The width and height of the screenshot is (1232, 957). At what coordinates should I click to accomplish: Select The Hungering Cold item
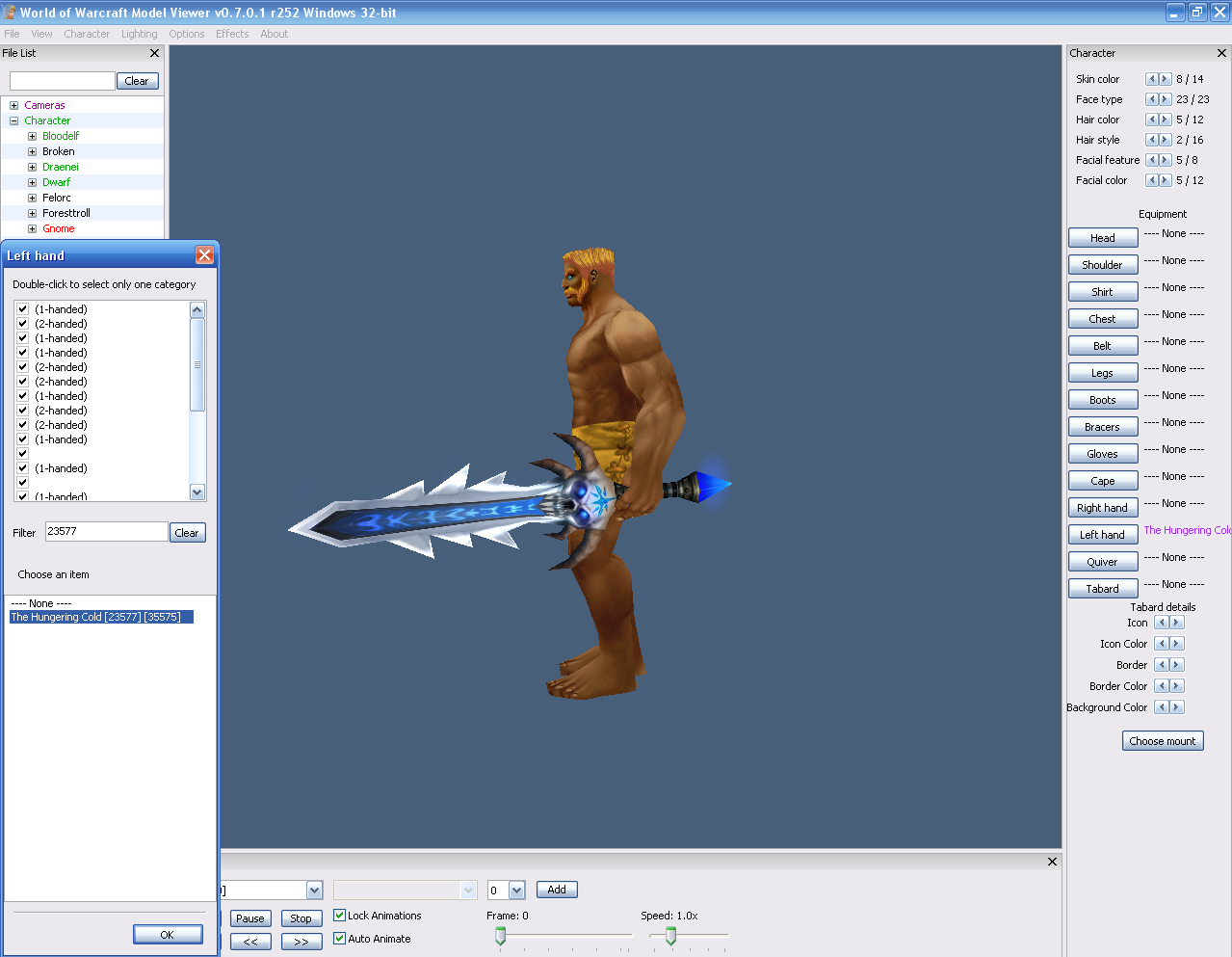pyautogui.click(x=101, y=617)
